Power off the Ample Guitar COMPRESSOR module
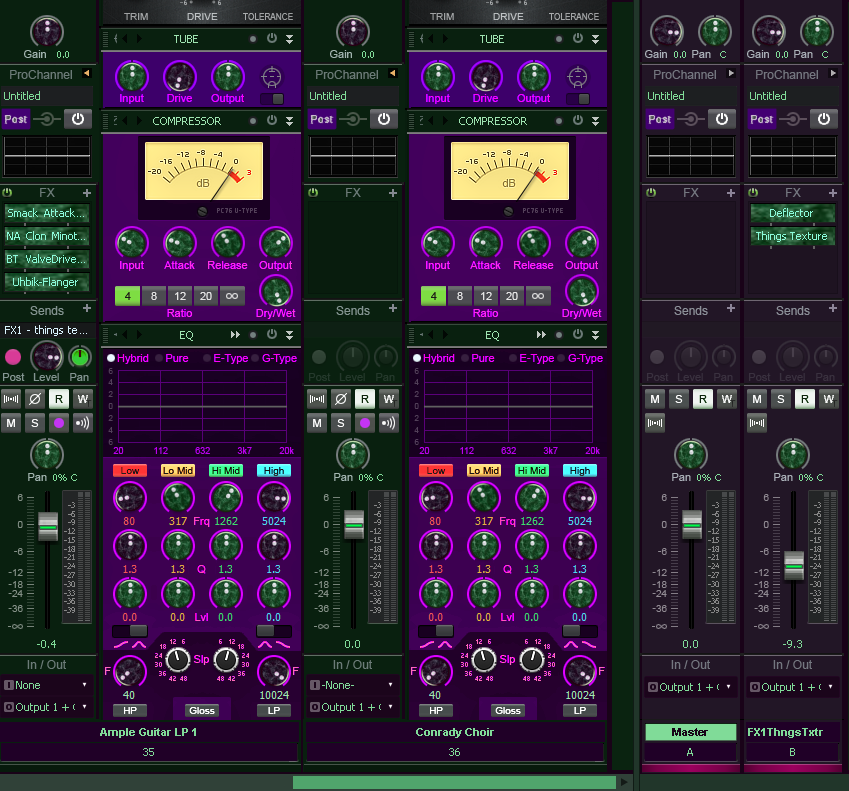The width and height of the screenshot is (849, 791). click(x=272, y=120)
